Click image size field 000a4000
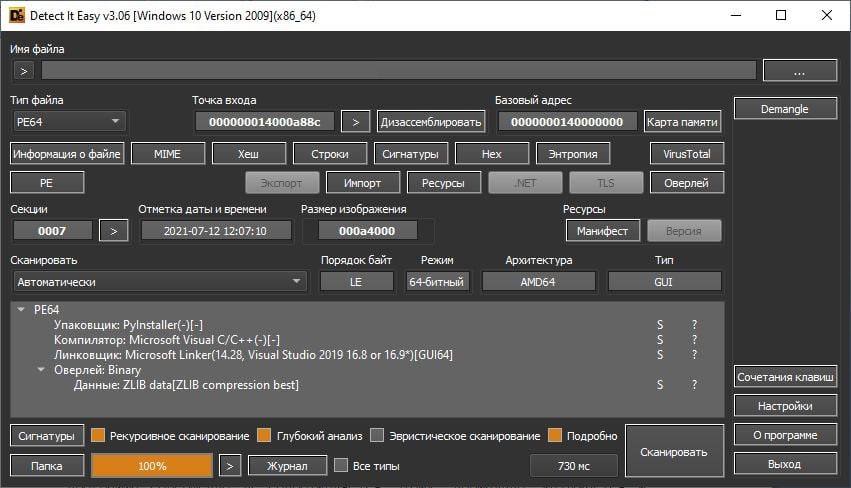 click(x=367, y=231)
